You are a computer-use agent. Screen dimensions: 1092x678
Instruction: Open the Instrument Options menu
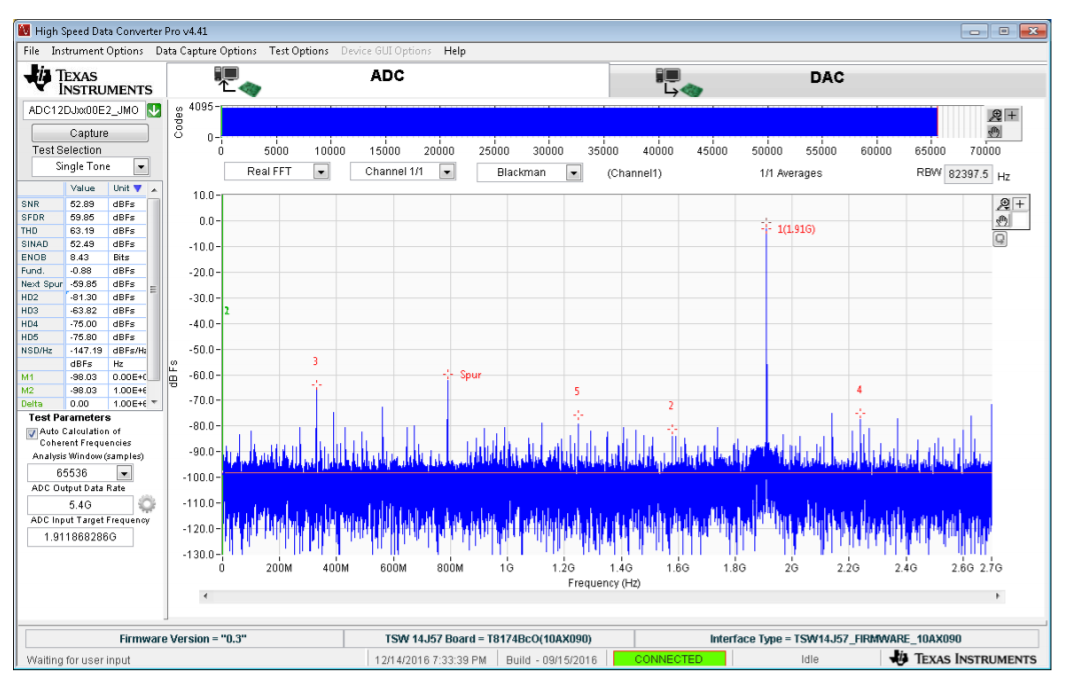pos(97,51)
